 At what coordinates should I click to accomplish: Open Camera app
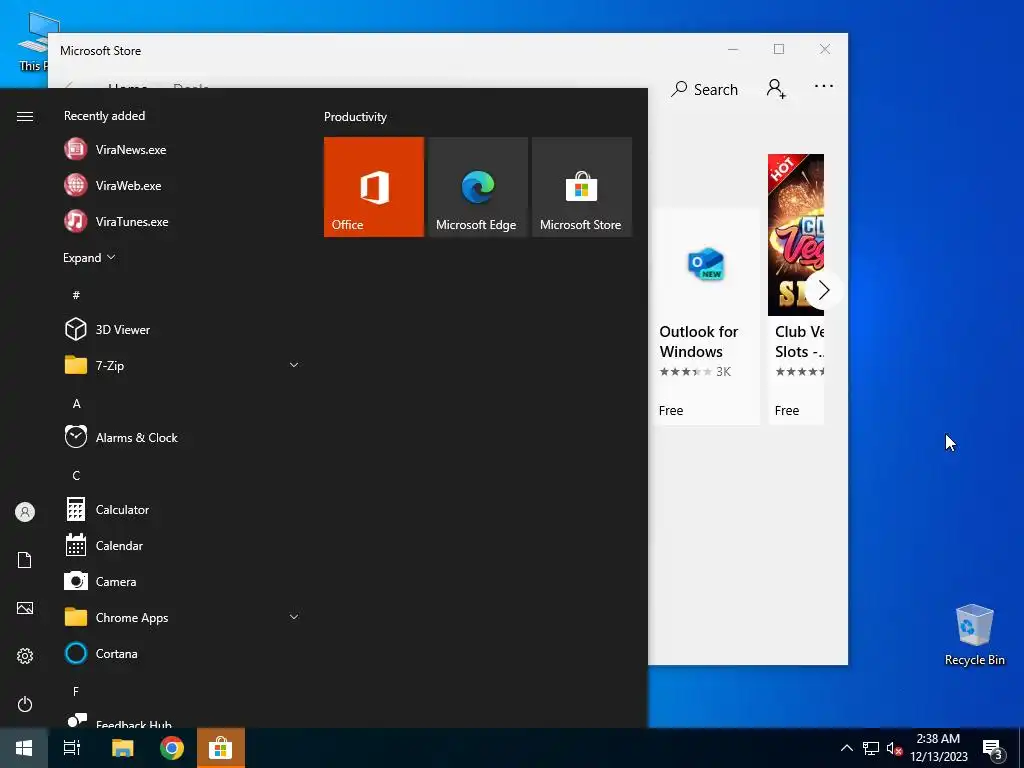click(x=180, y=581)
